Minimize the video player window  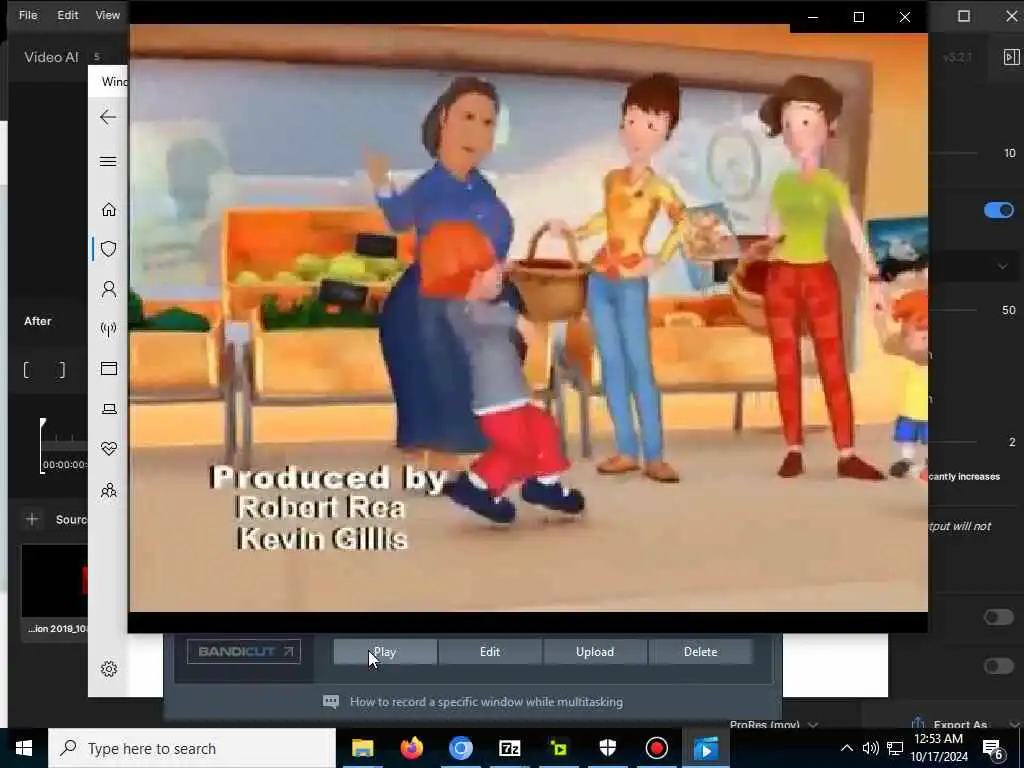(x=813, y=17)
